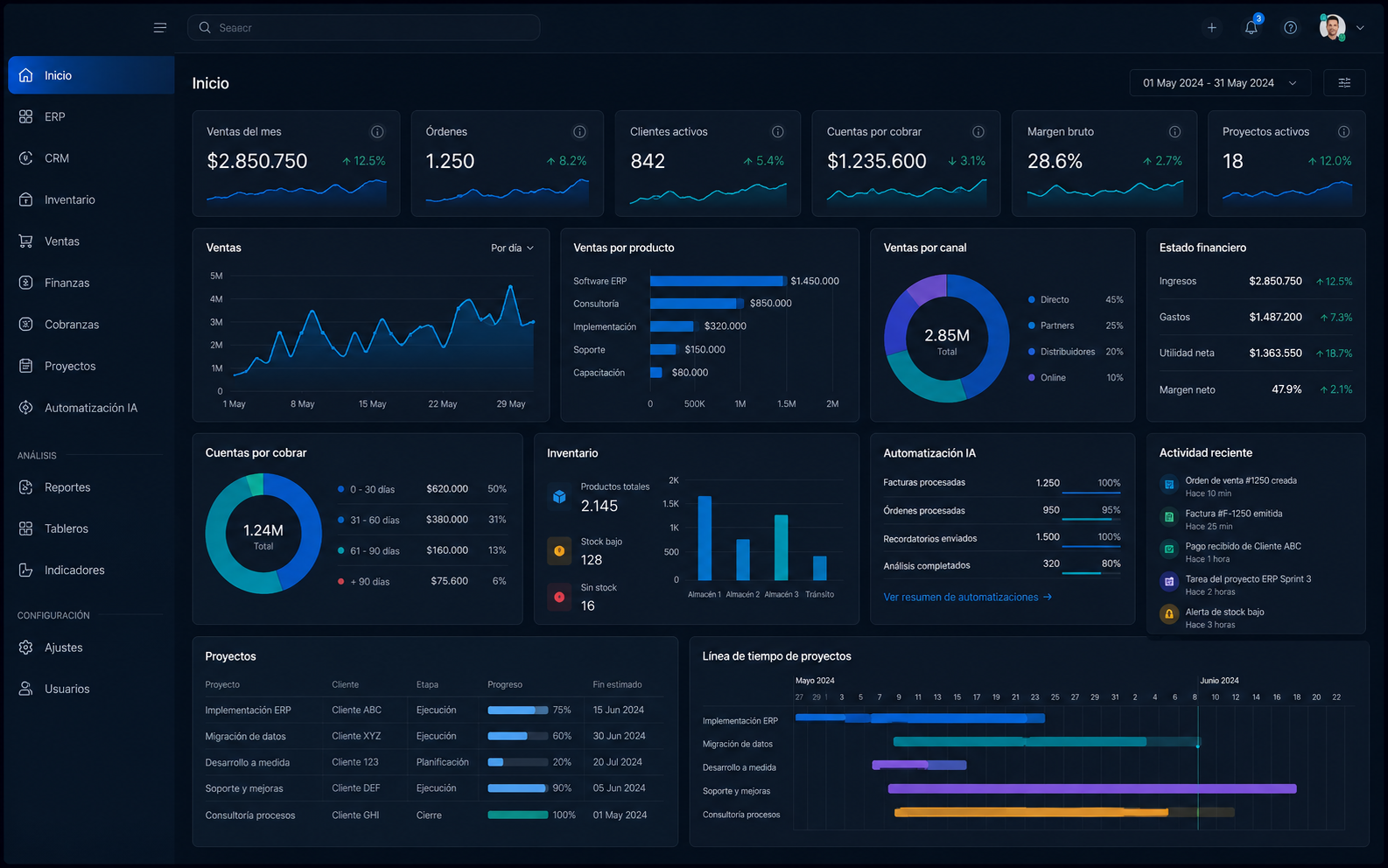Open 'Ver resumen de automatizaciones' link
Screen dimensions: 1388x868
coord(967,598)
